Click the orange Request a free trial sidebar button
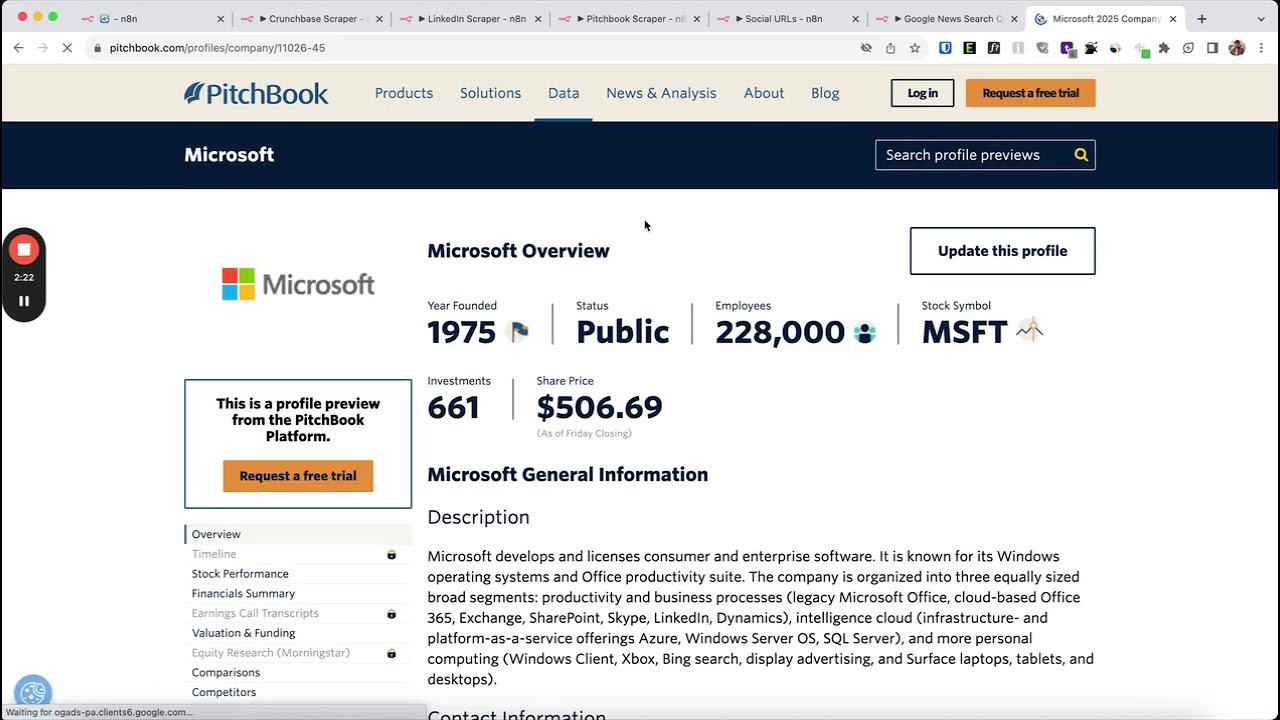1280x720 pixels. [298, 476]
